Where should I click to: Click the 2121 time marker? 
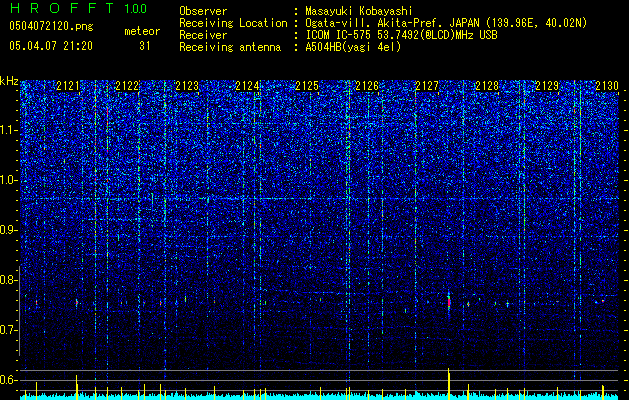click(68, 86)
